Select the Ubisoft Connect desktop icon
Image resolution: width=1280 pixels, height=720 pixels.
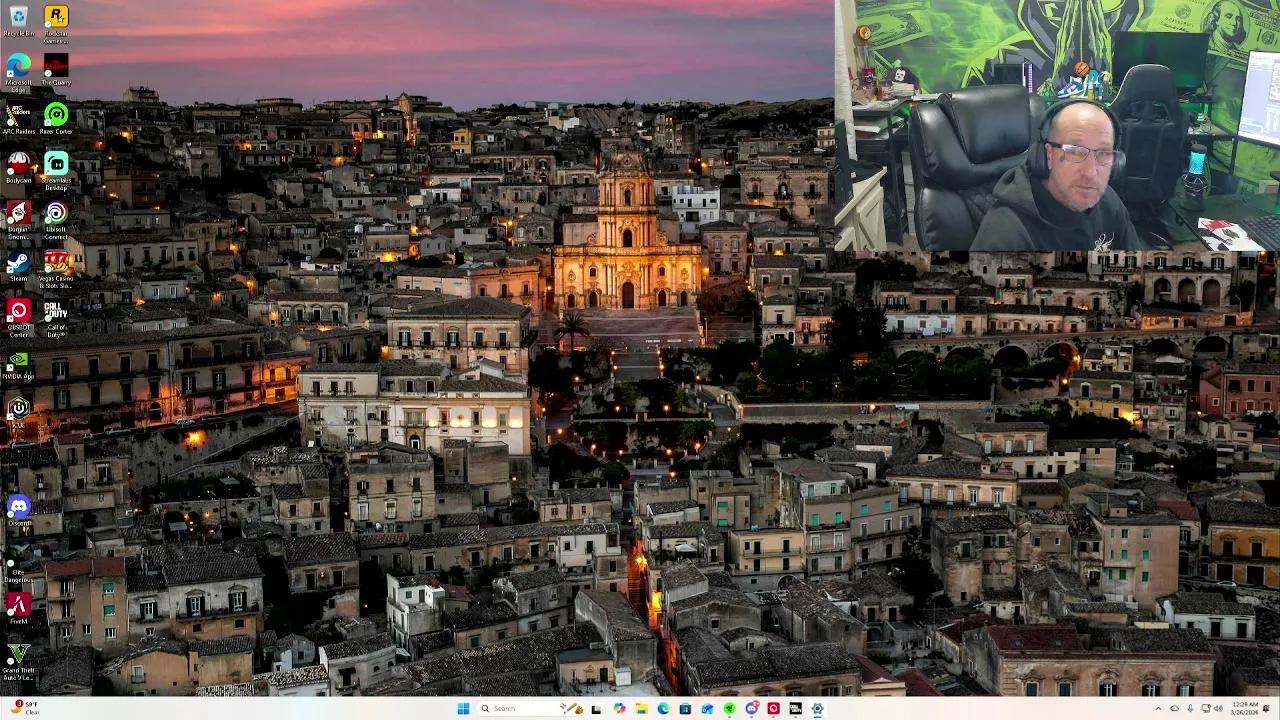(x=56, y=213)
